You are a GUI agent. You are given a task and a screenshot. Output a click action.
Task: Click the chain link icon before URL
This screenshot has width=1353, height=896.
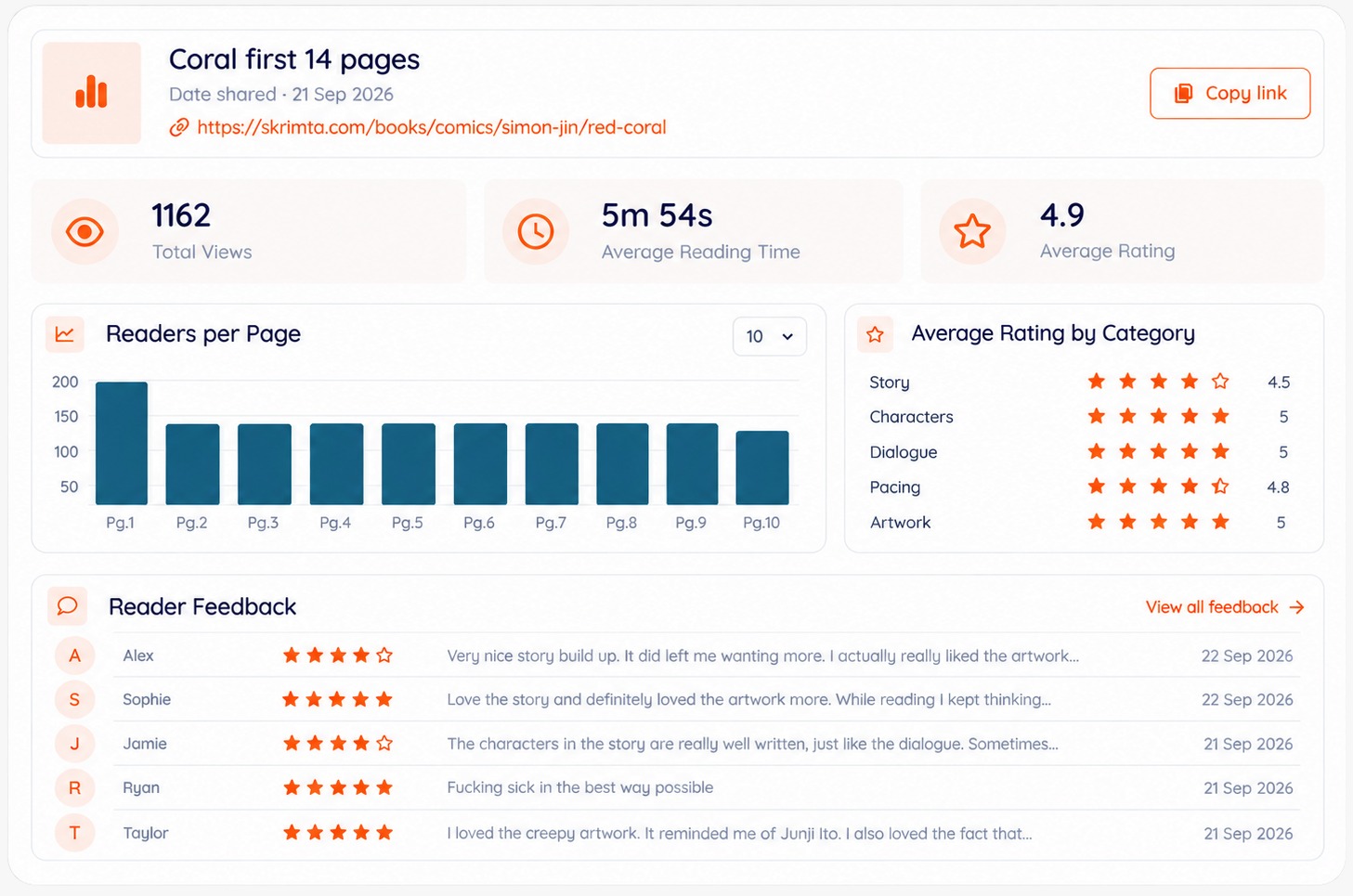click(179, 127)
